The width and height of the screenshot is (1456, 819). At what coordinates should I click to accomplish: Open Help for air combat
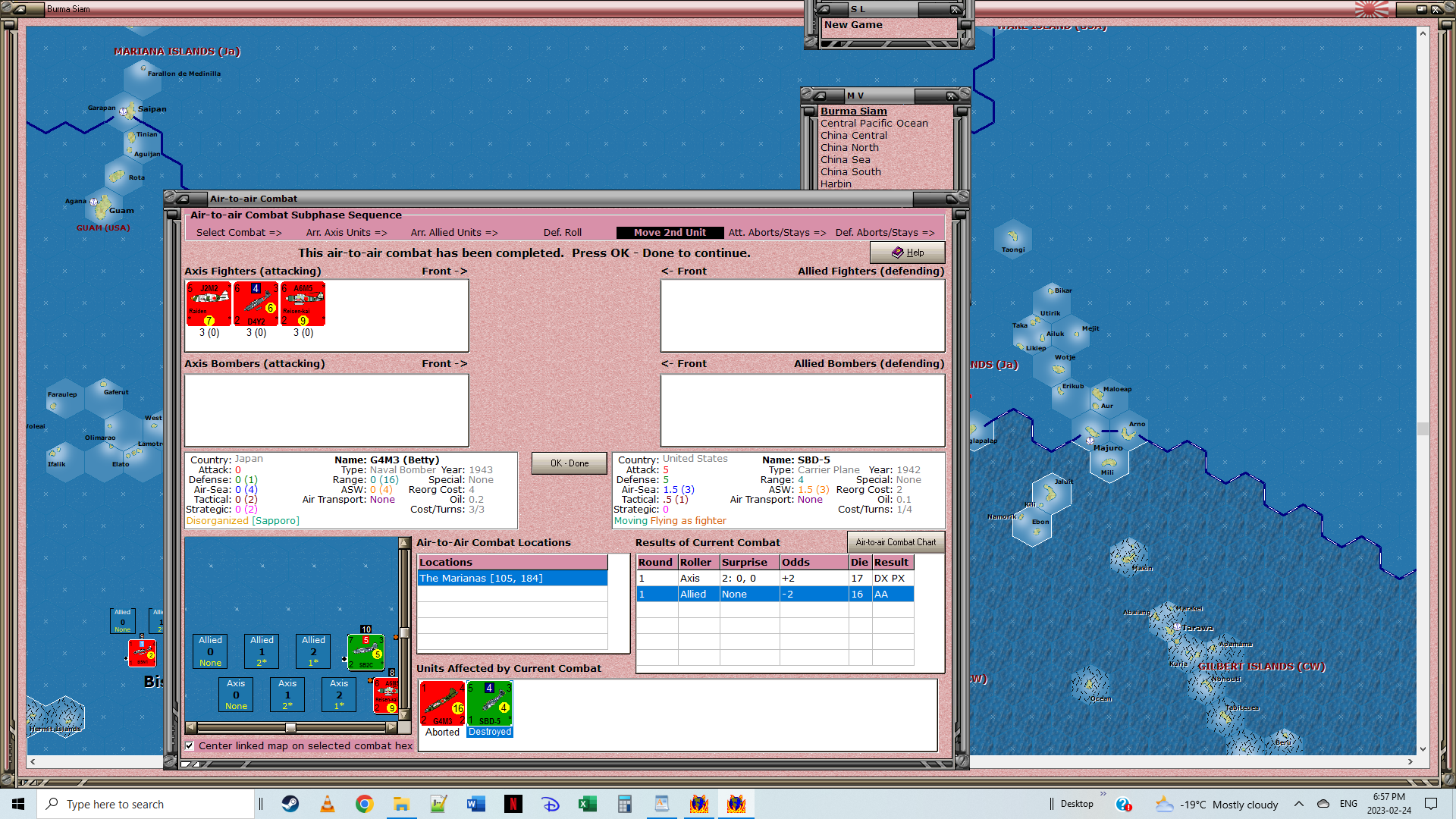click(x=907, y=253)
